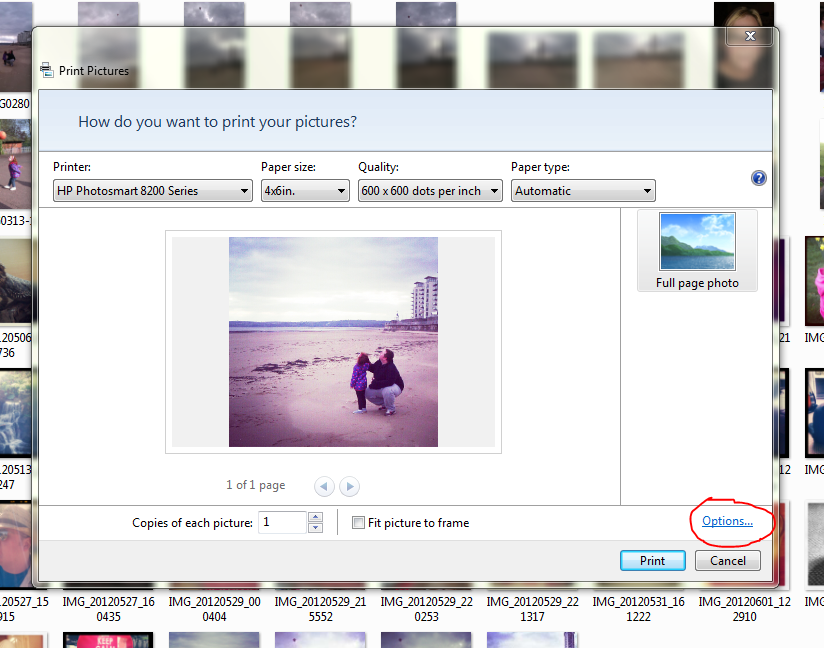Enable Fit picture to frame checkbox

pyautogui.click(x=358, y=522)
